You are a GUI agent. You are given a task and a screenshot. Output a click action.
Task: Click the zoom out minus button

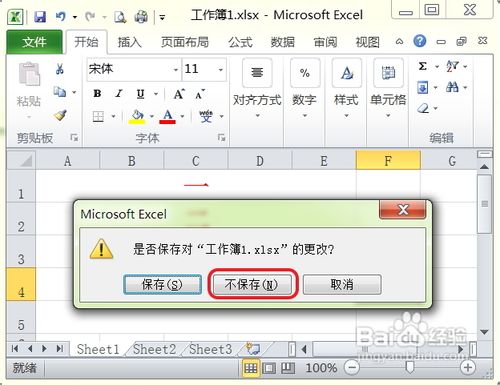352,368
